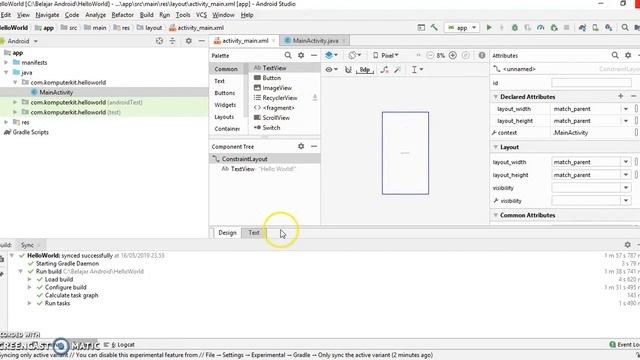Click the zoom in plus button

point(453,55)
